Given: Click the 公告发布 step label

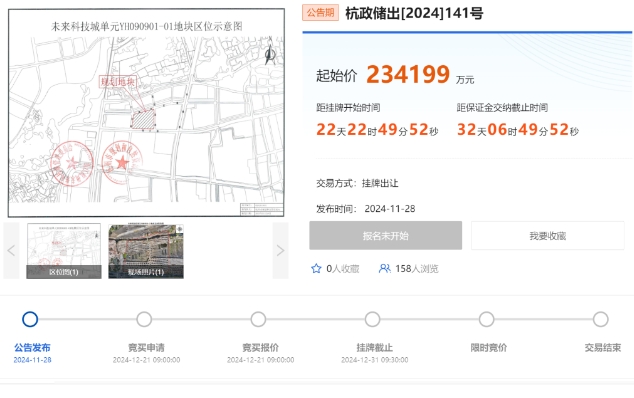Looking at the screenshot, I should coord(32,347).
